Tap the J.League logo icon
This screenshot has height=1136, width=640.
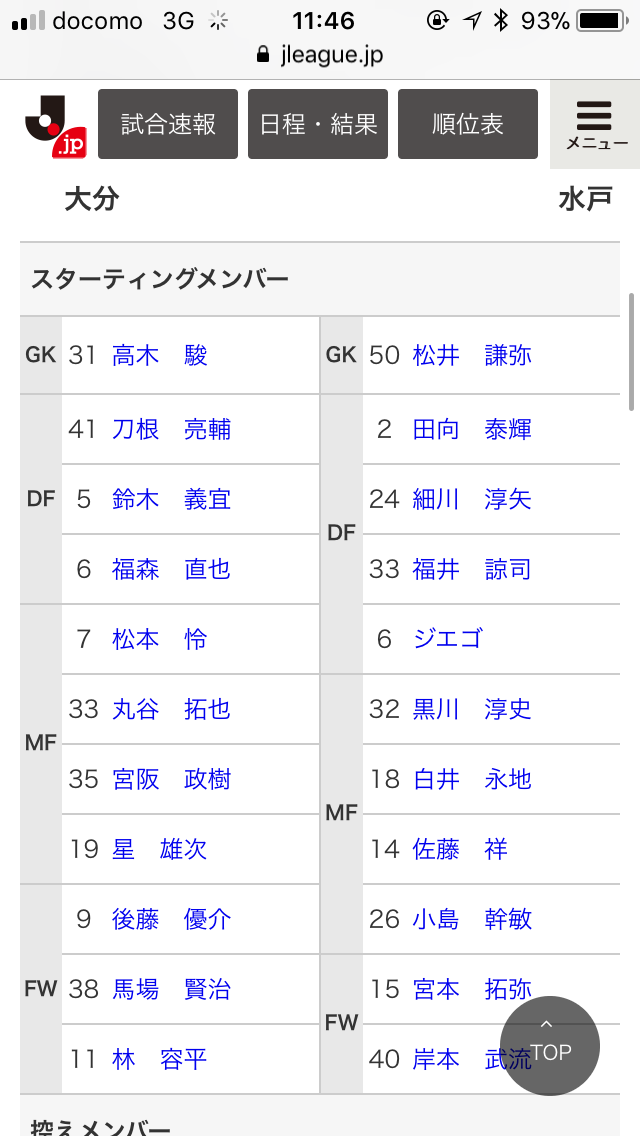(x=53, y=124)
